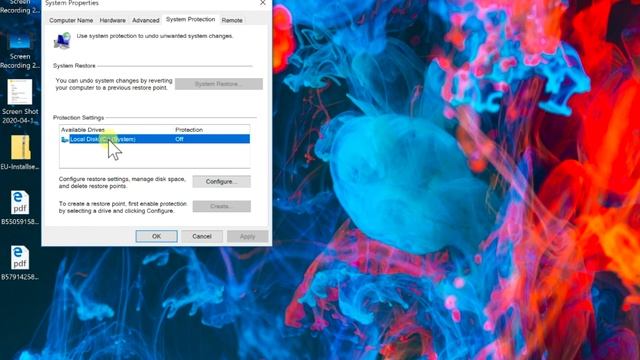
Task: Click the Protection column header
Action: 189,130
